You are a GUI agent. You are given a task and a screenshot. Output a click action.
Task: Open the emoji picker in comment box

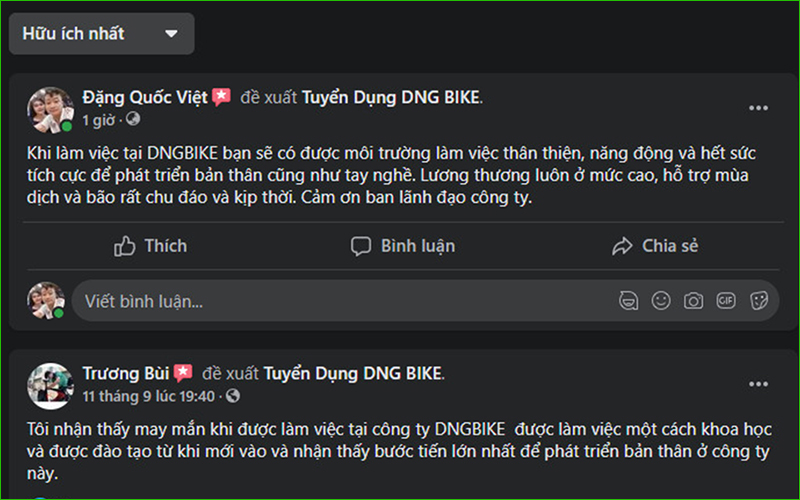tap(661, 300)
